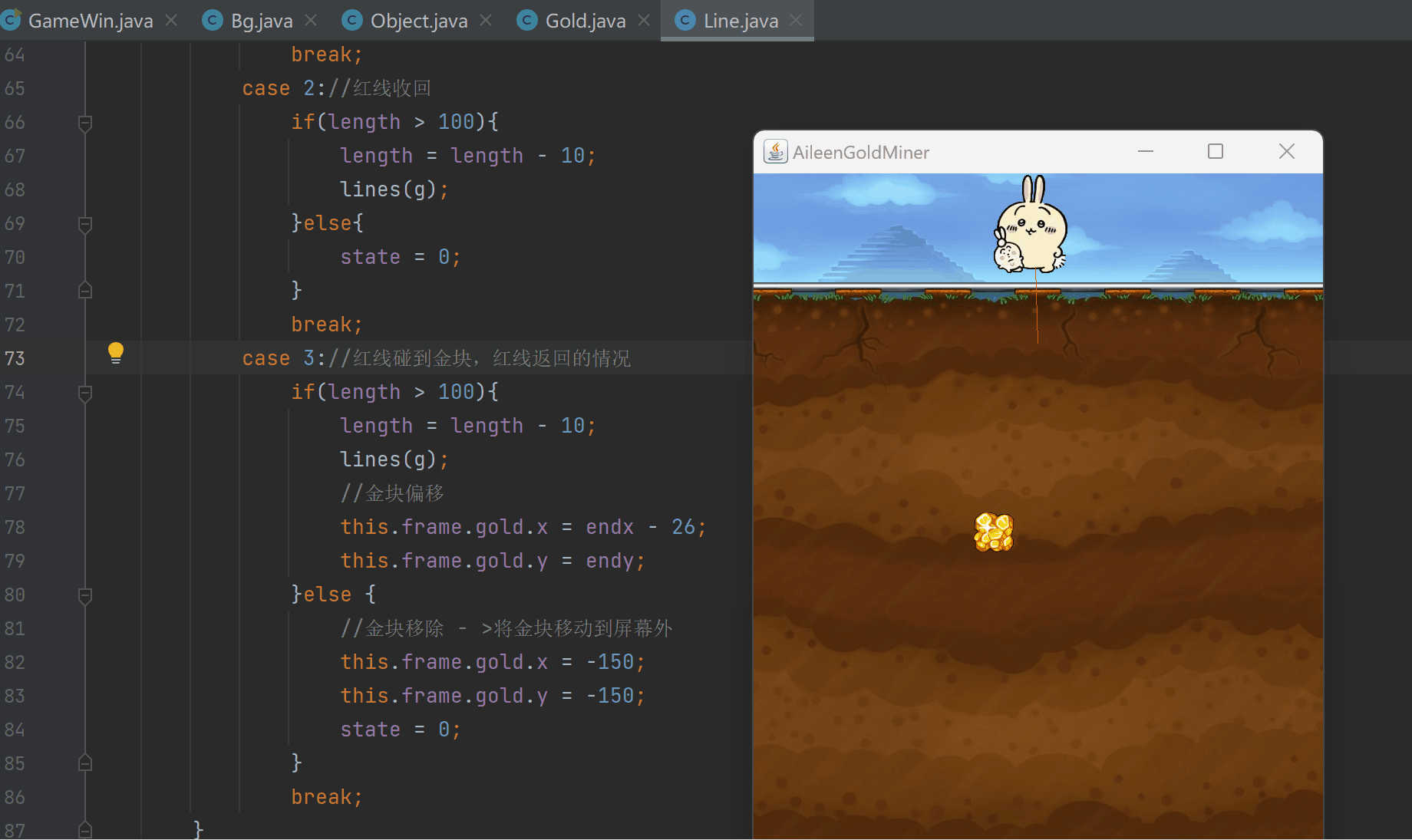The height and width of the screenshot is (840, 1412).
Task: Close the Bg.java tab
Action: [311, 21]
